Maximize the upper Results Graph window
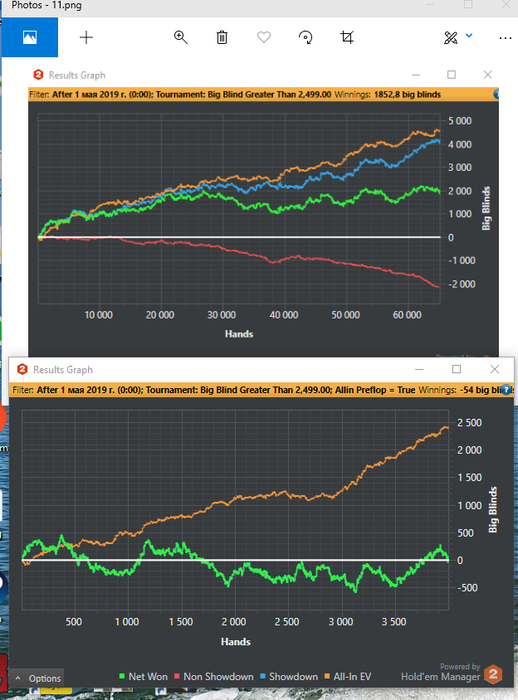518x700 pixels. pyautogui.click(x=451, y=75)
